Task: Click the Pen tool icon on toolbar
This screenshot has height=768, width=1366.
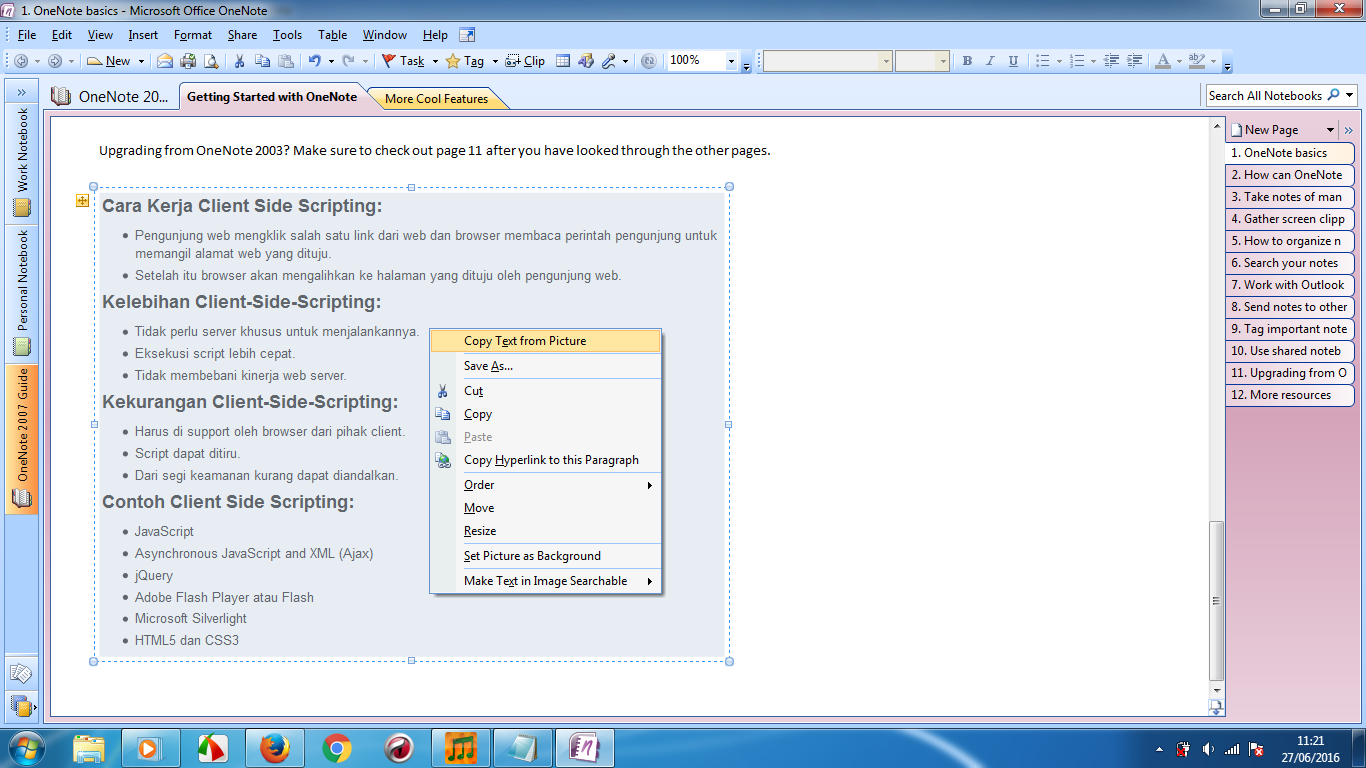Action: pos(606,60)
